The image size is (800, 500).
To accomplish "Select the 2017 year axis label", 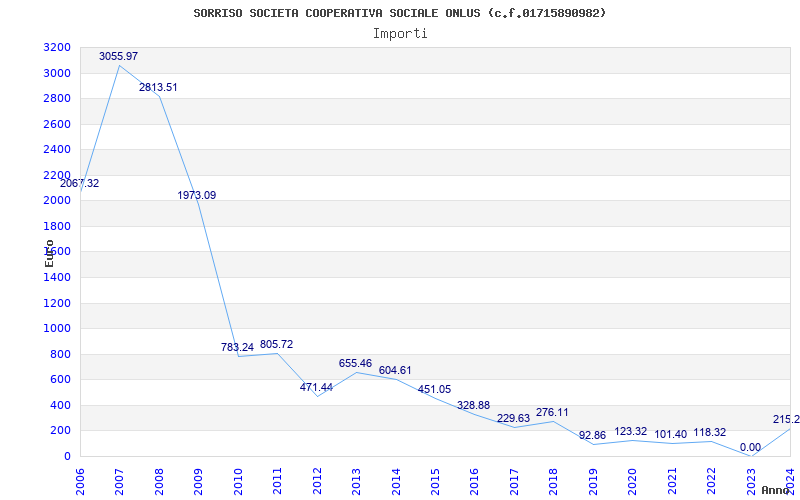I will click(x=514, y=483).
